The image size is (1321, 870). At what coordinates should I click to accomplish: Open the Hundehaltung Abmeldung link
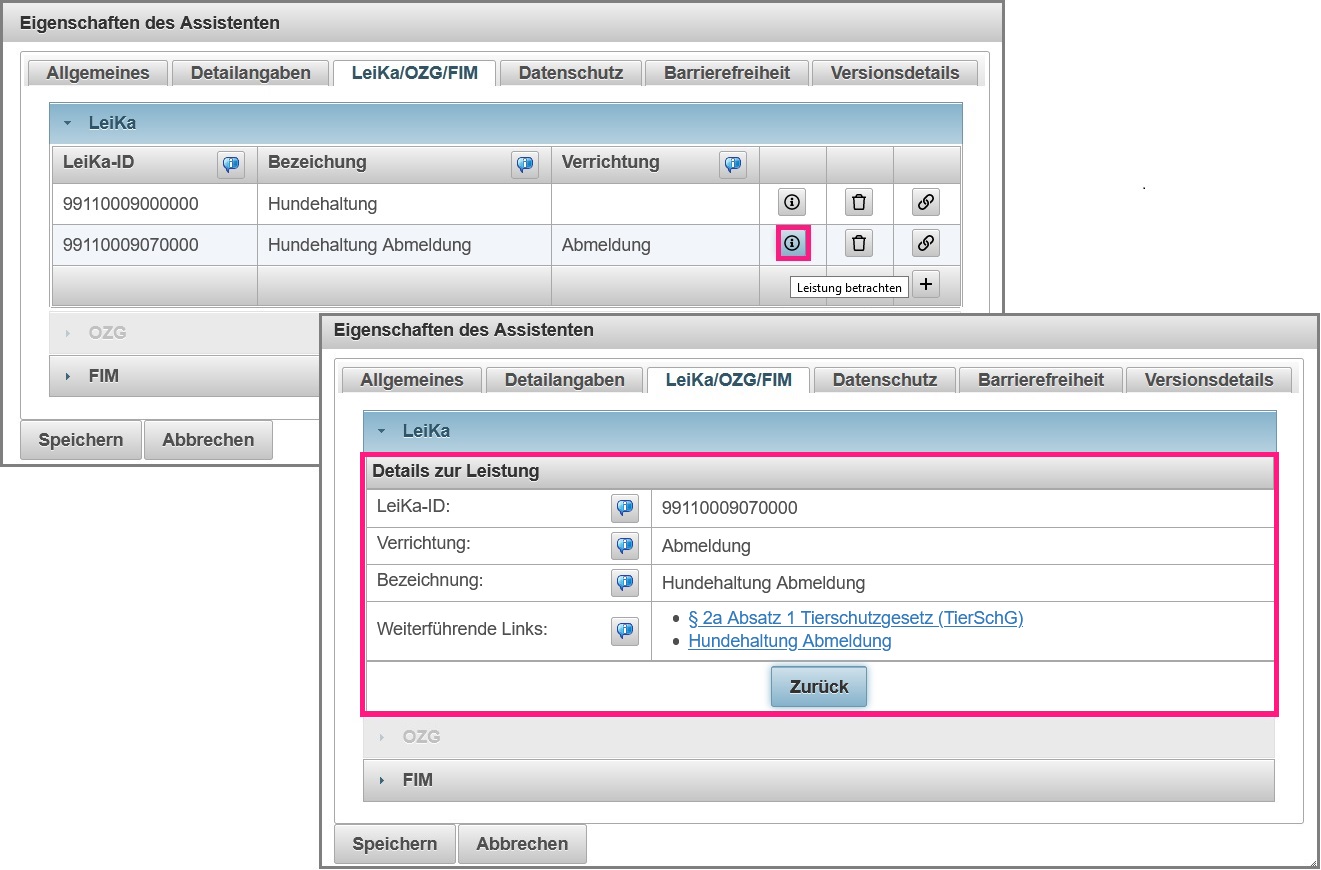[790, 641]
